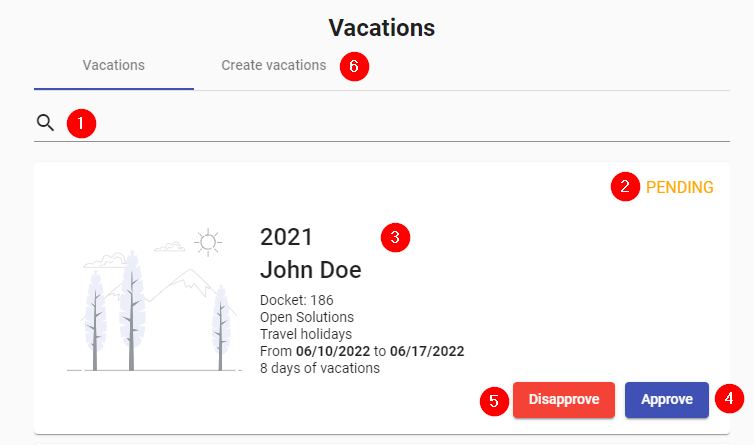Click the red circle marker numbered 3

(395, 238)
